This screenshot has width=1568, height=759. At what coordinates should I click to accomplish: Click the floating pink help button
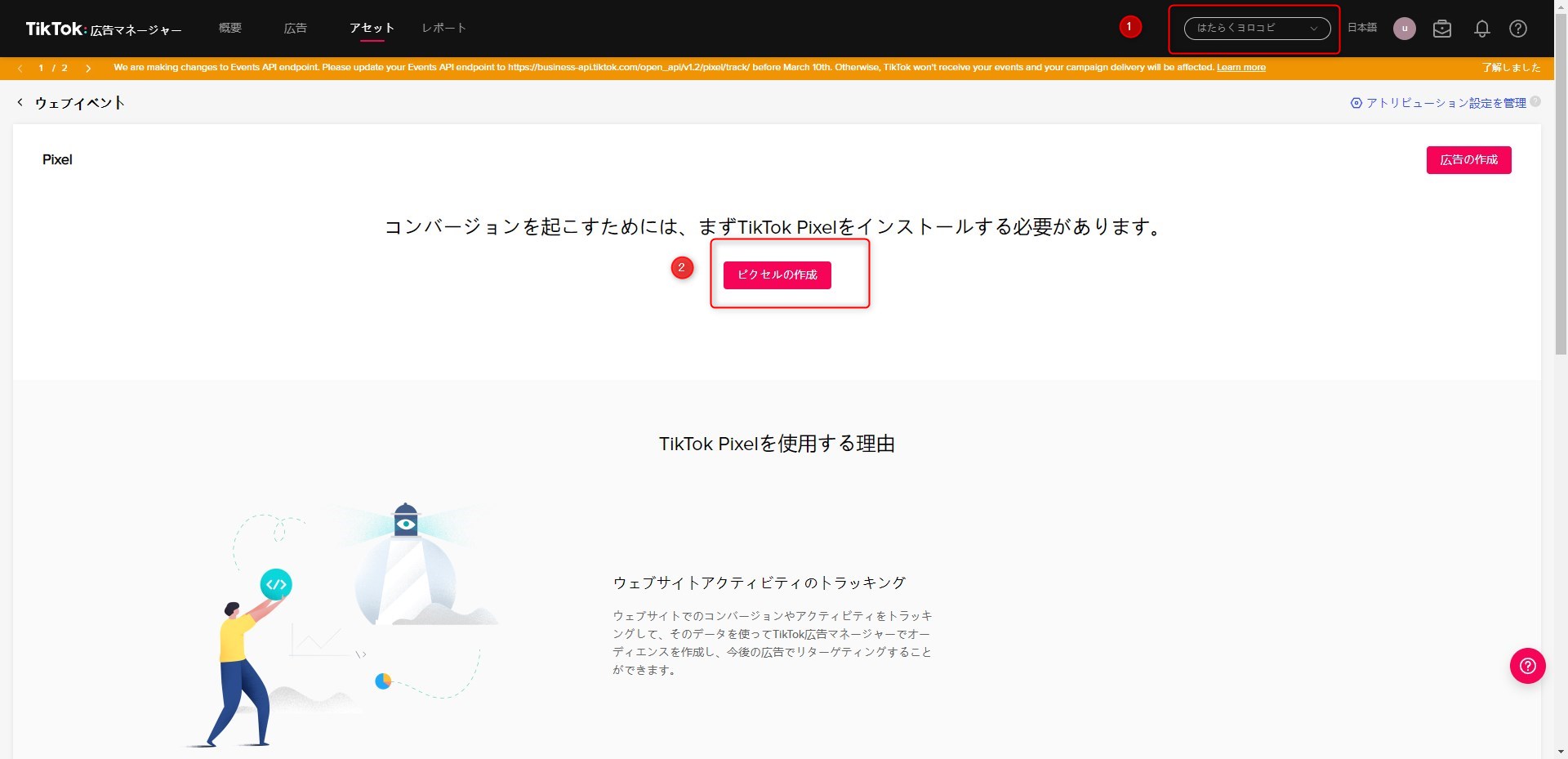coord(1527,666)
